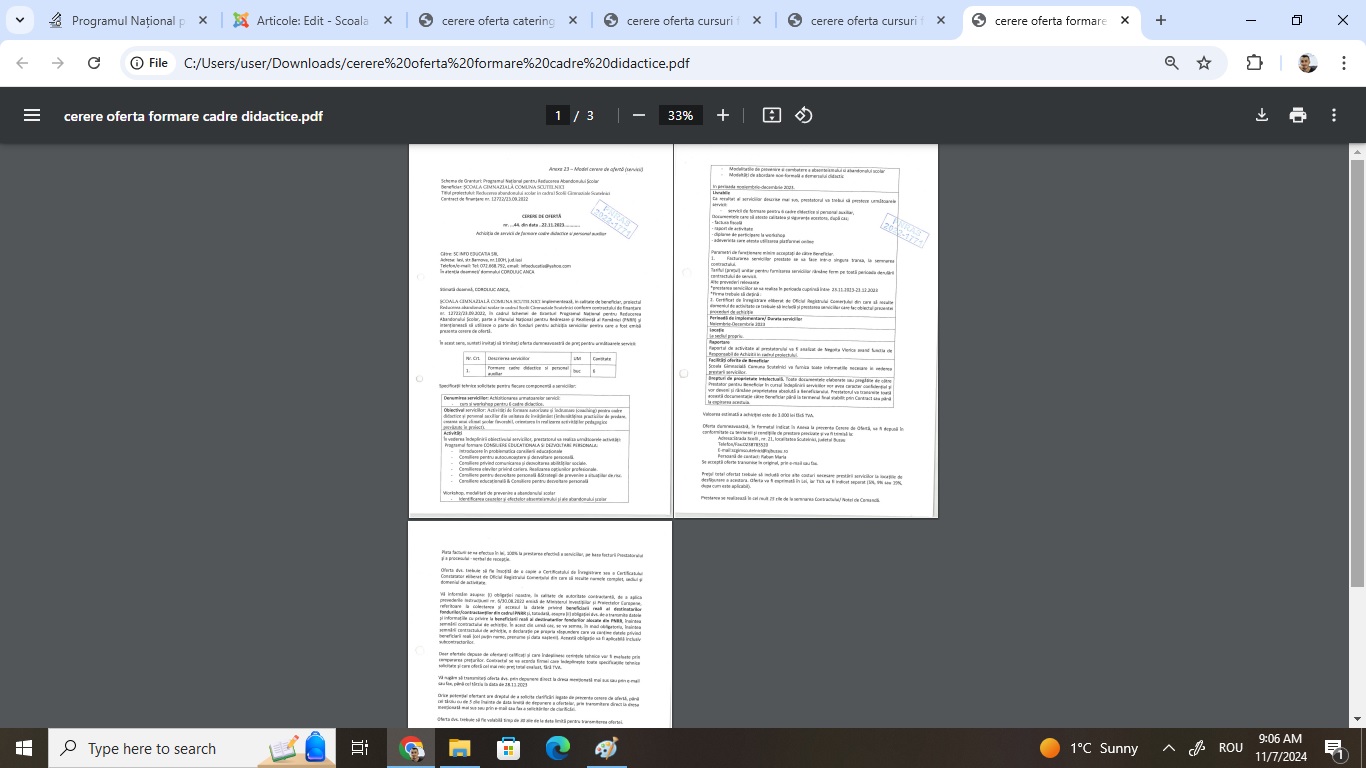Rotate the document counterclockwise
The height and width of the screenshot is (768, 1366).
click(804, 115)
